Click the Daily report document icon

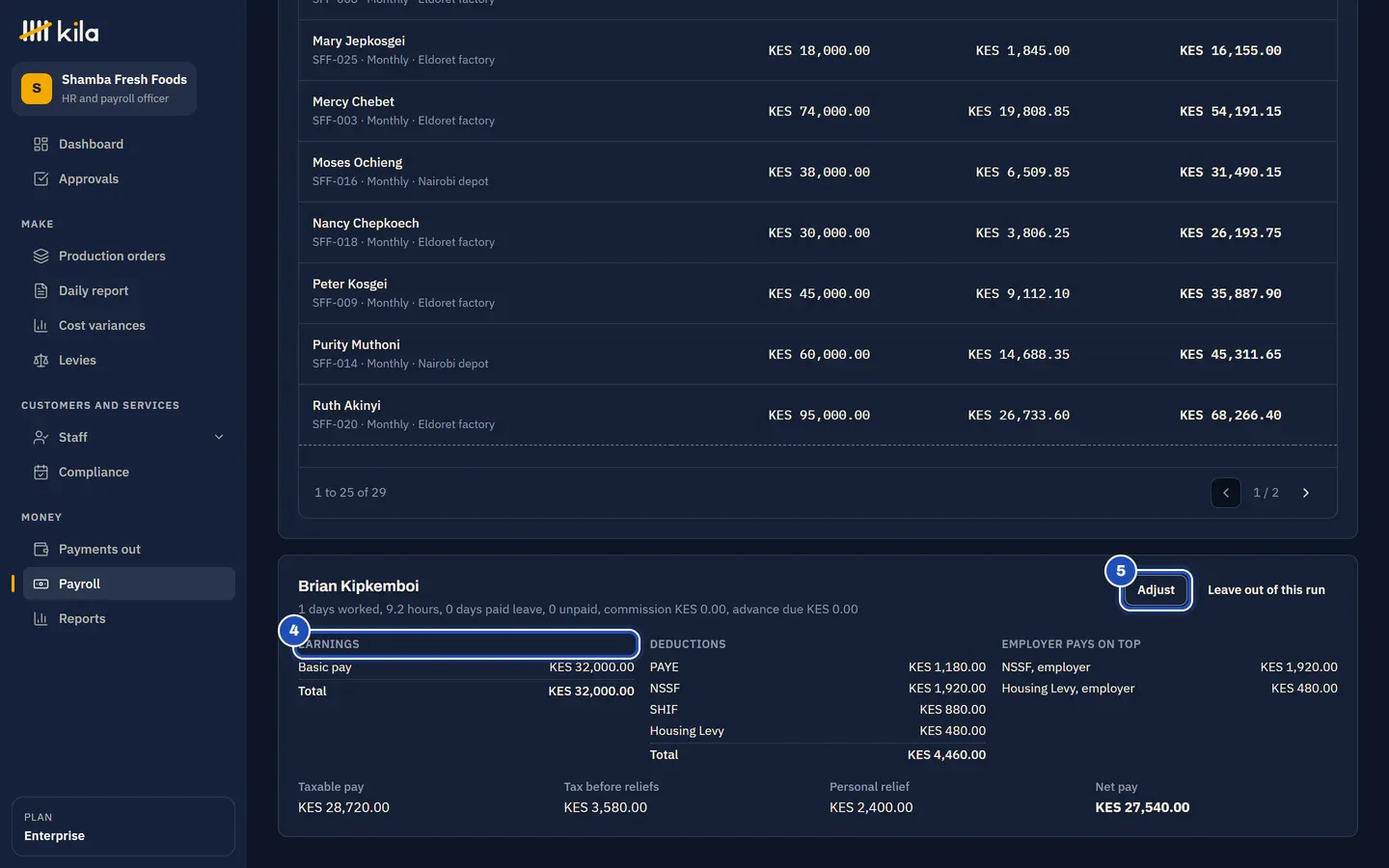41,291
